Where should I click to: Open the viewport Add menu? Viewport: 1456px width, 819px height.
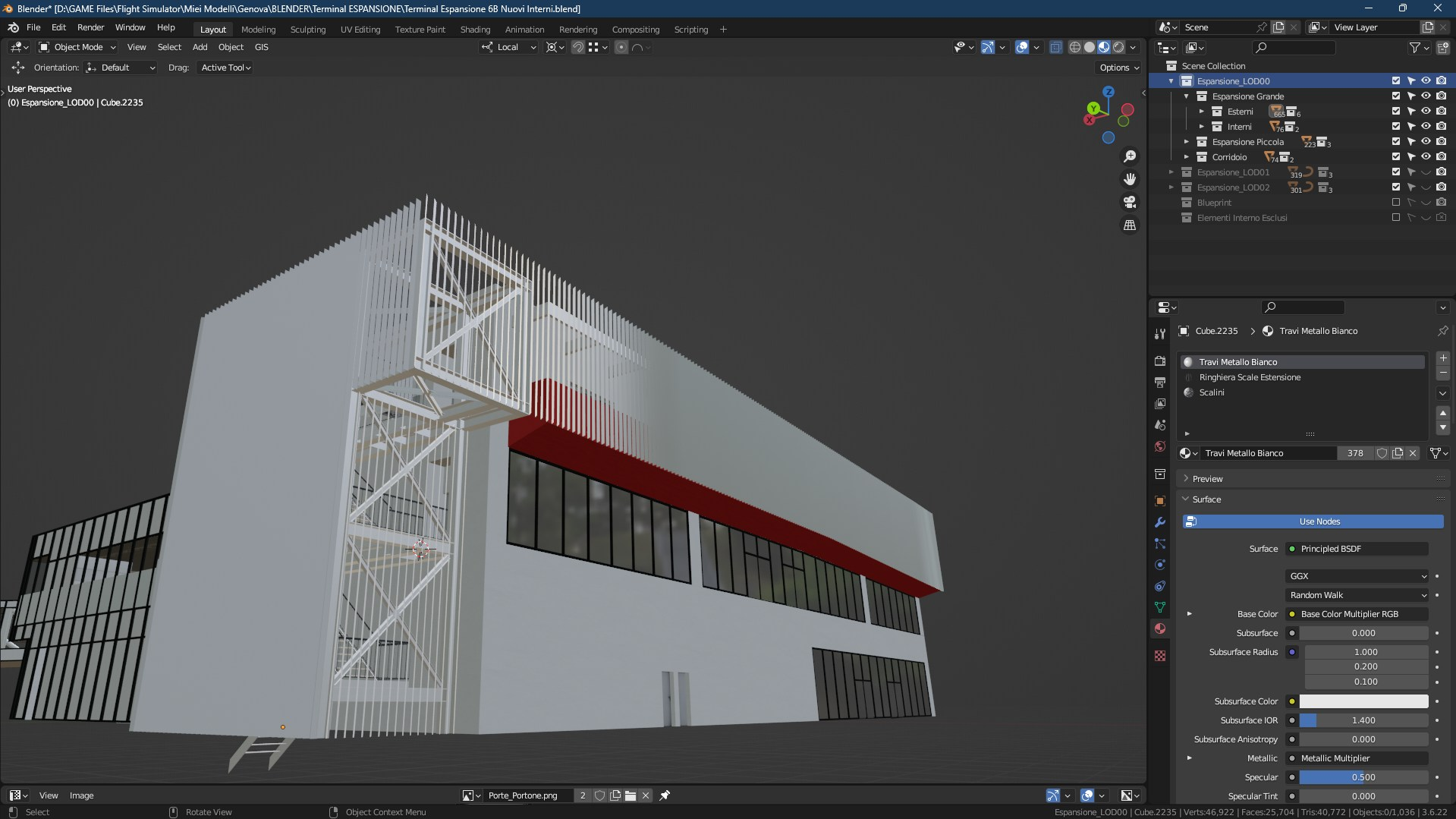(200, 47)
